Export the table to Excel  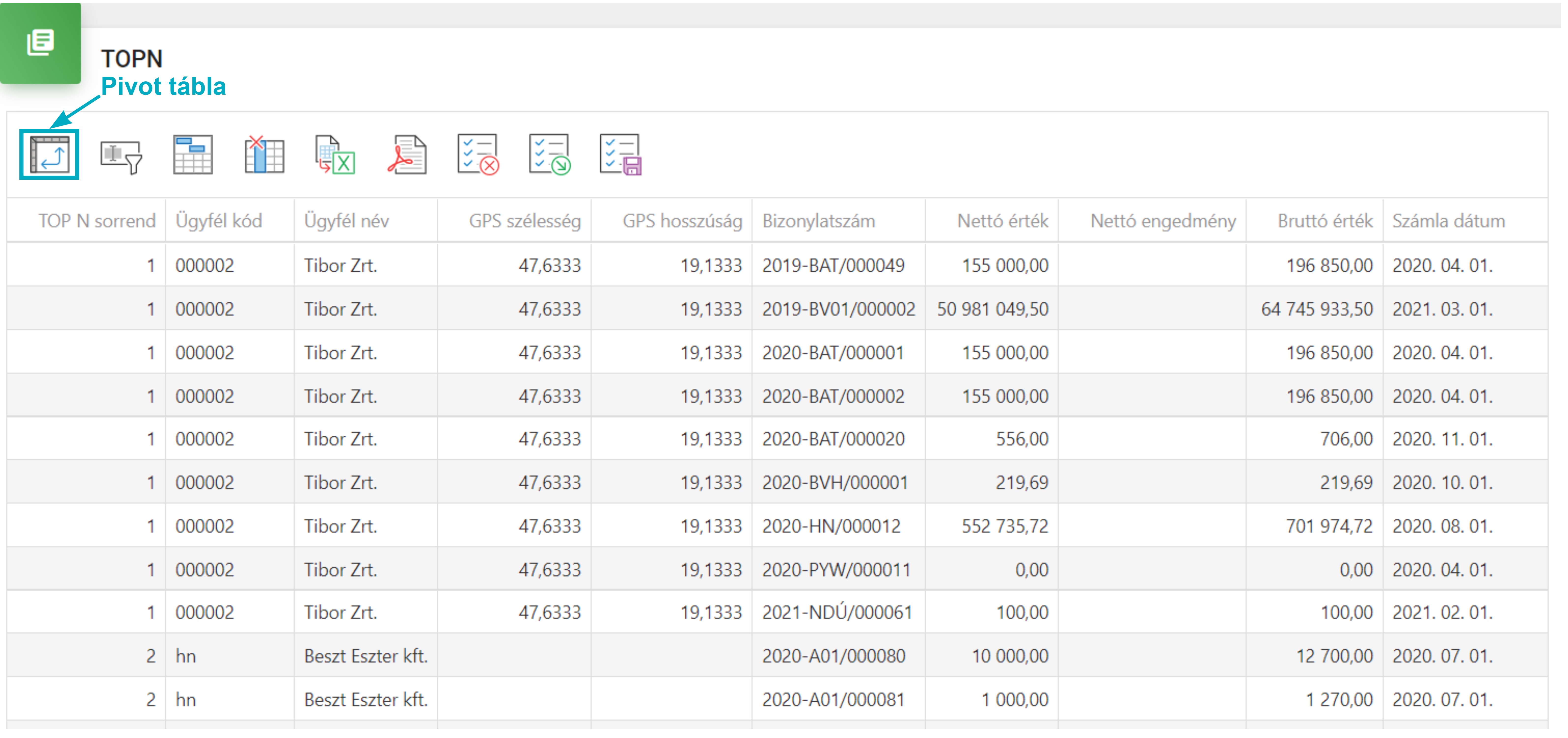(335, 155)
